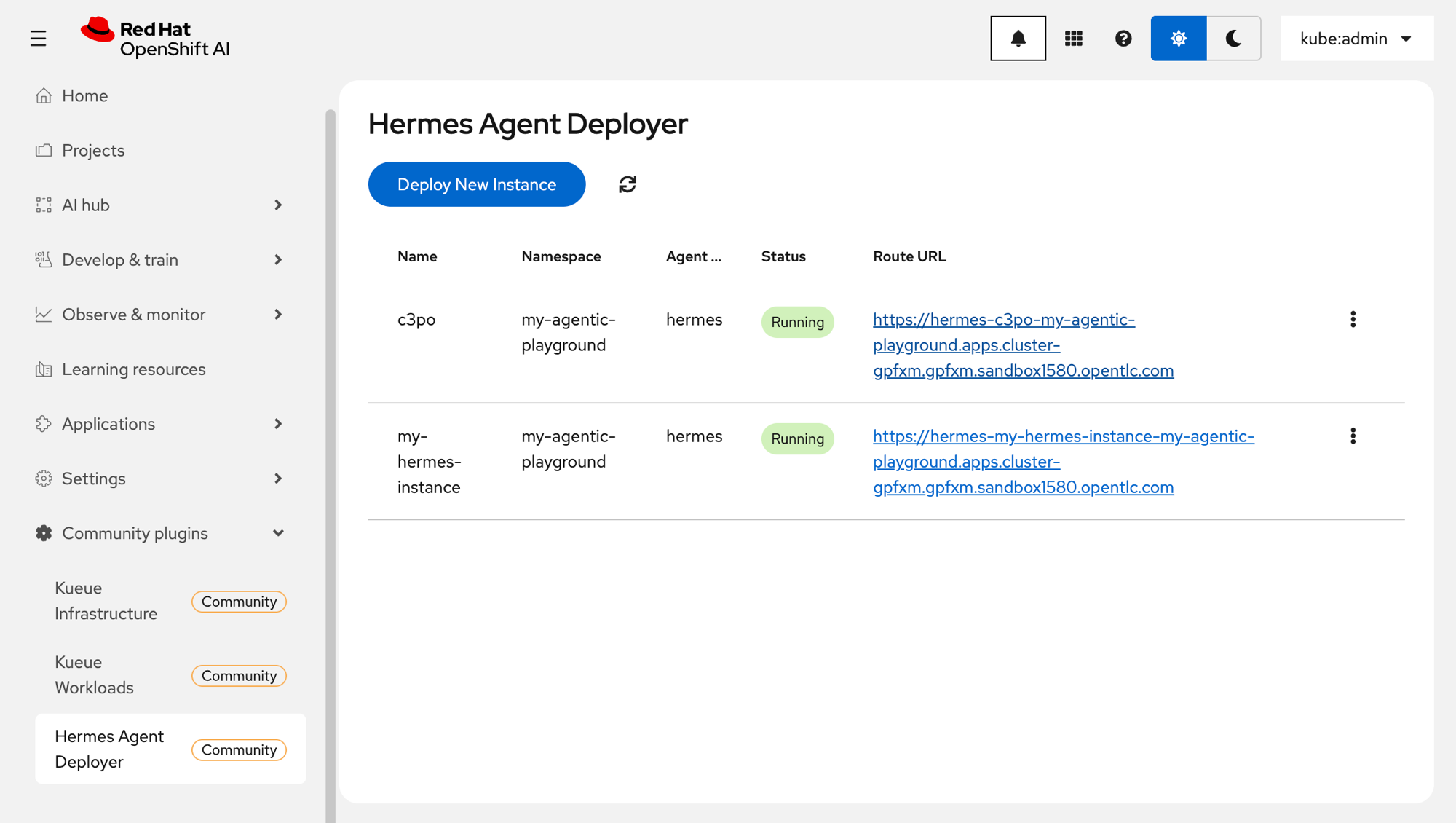
Task: Open the application launcher grid
Action: pyautogui.click(x=1073, y=39)
